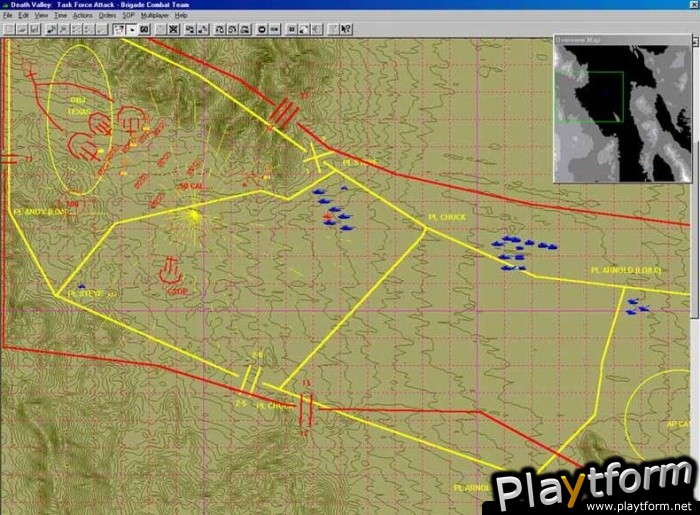Image resolution: width=700 pixels, height=515 pixels.
Task: Open the Help menu
Action: pyautogui.click(x=181, y=16)
